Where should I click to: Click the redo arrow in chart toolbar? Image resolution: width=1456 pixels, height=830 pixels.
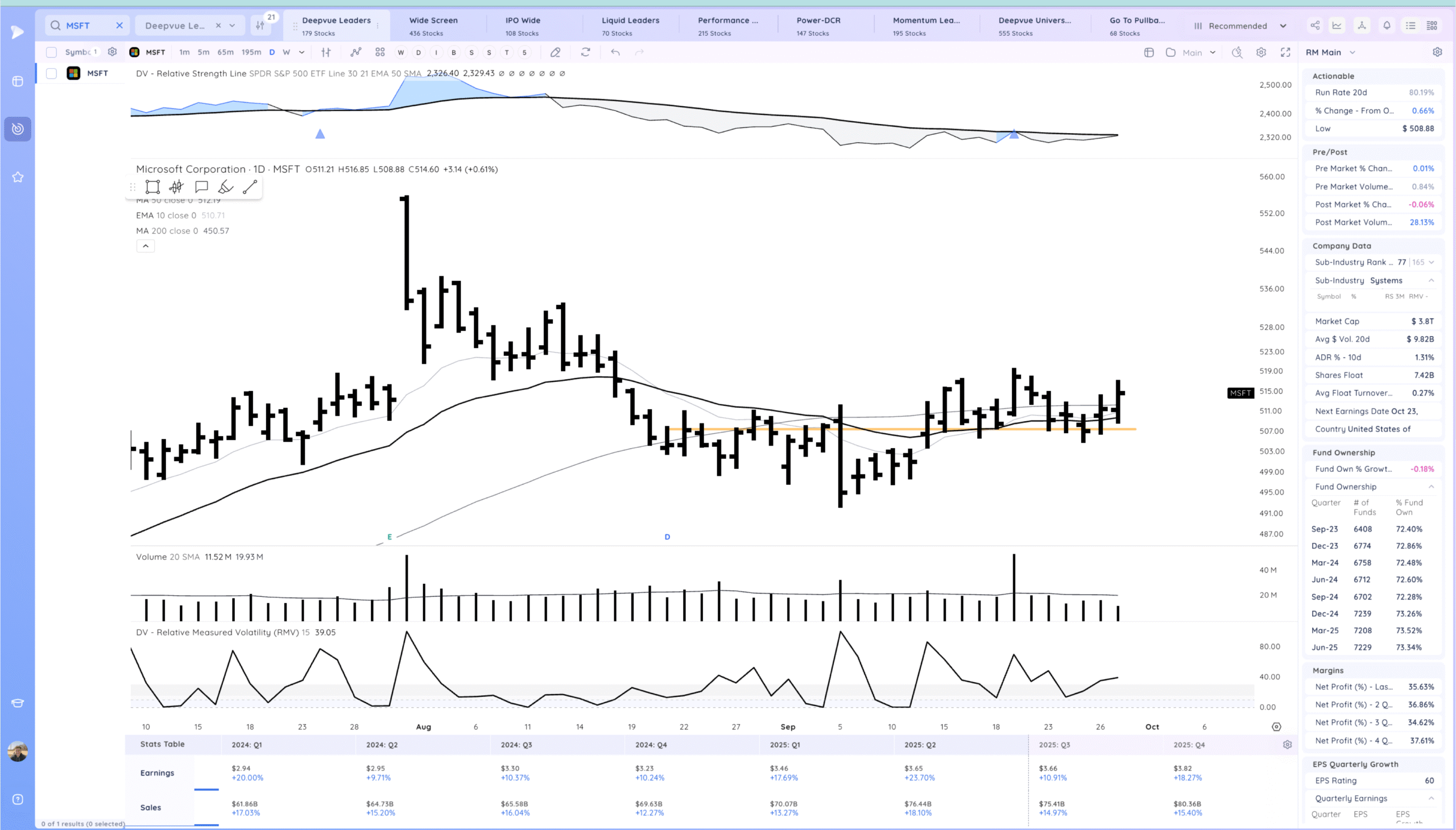pos(639,52)
